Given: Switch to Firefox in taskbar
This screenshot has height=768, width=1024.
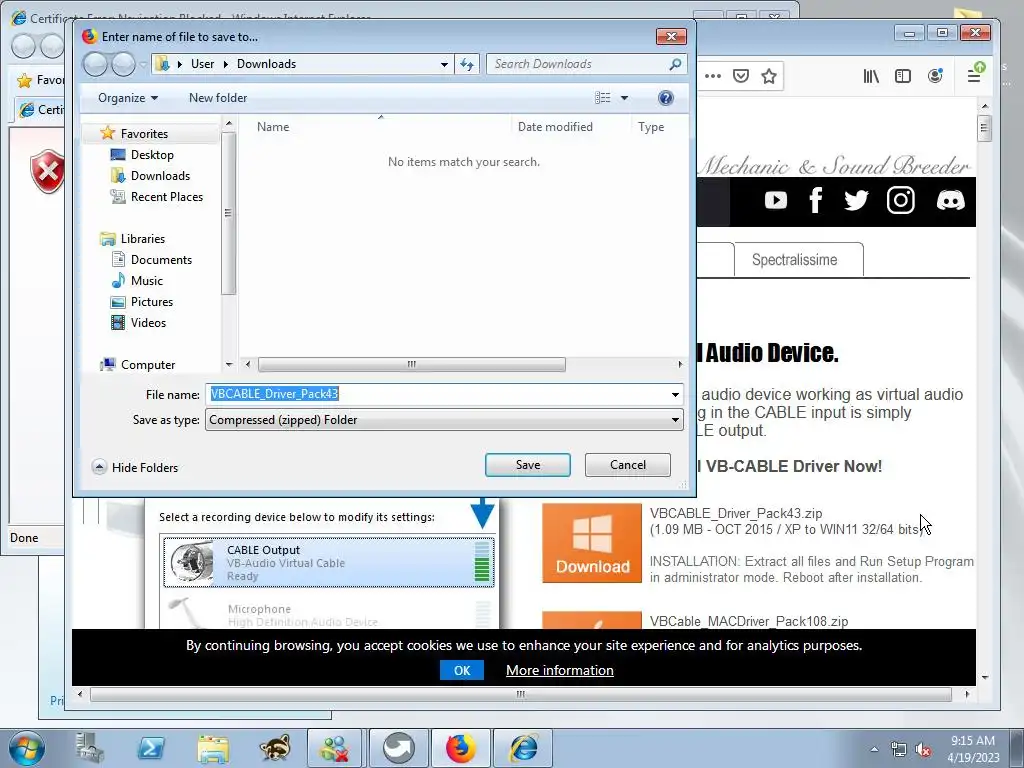Looking at the screenshot, I should click(460, 748).
